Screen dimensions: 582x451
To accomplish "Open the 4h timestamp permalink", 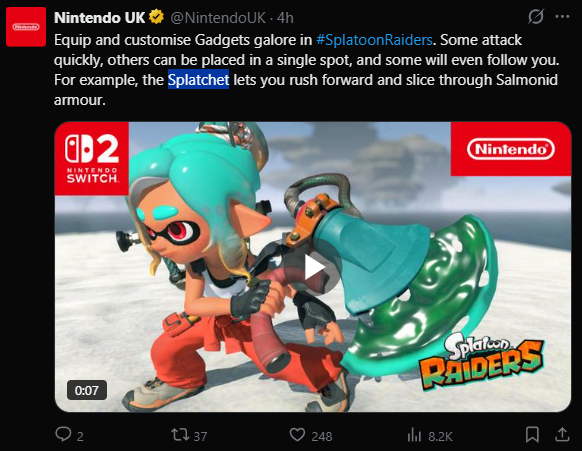I will [x=285, y=17].
